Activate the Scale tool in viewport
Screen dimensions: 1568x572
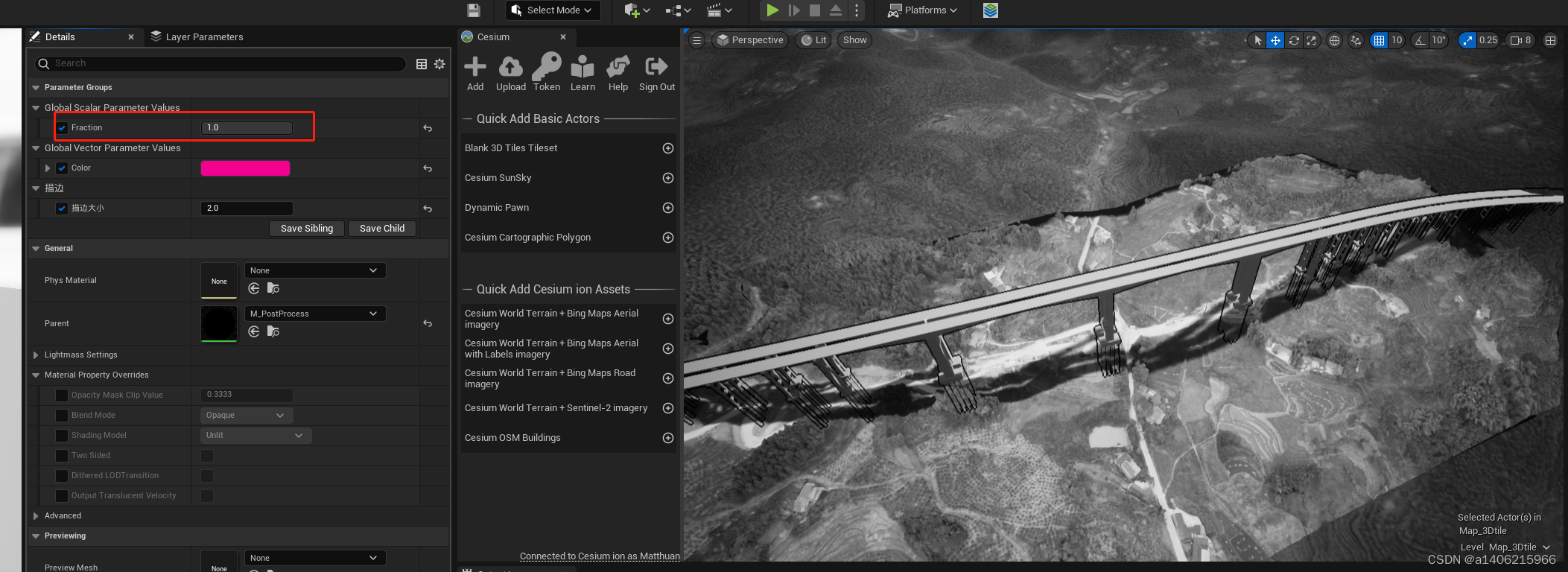pos(1312,40)
